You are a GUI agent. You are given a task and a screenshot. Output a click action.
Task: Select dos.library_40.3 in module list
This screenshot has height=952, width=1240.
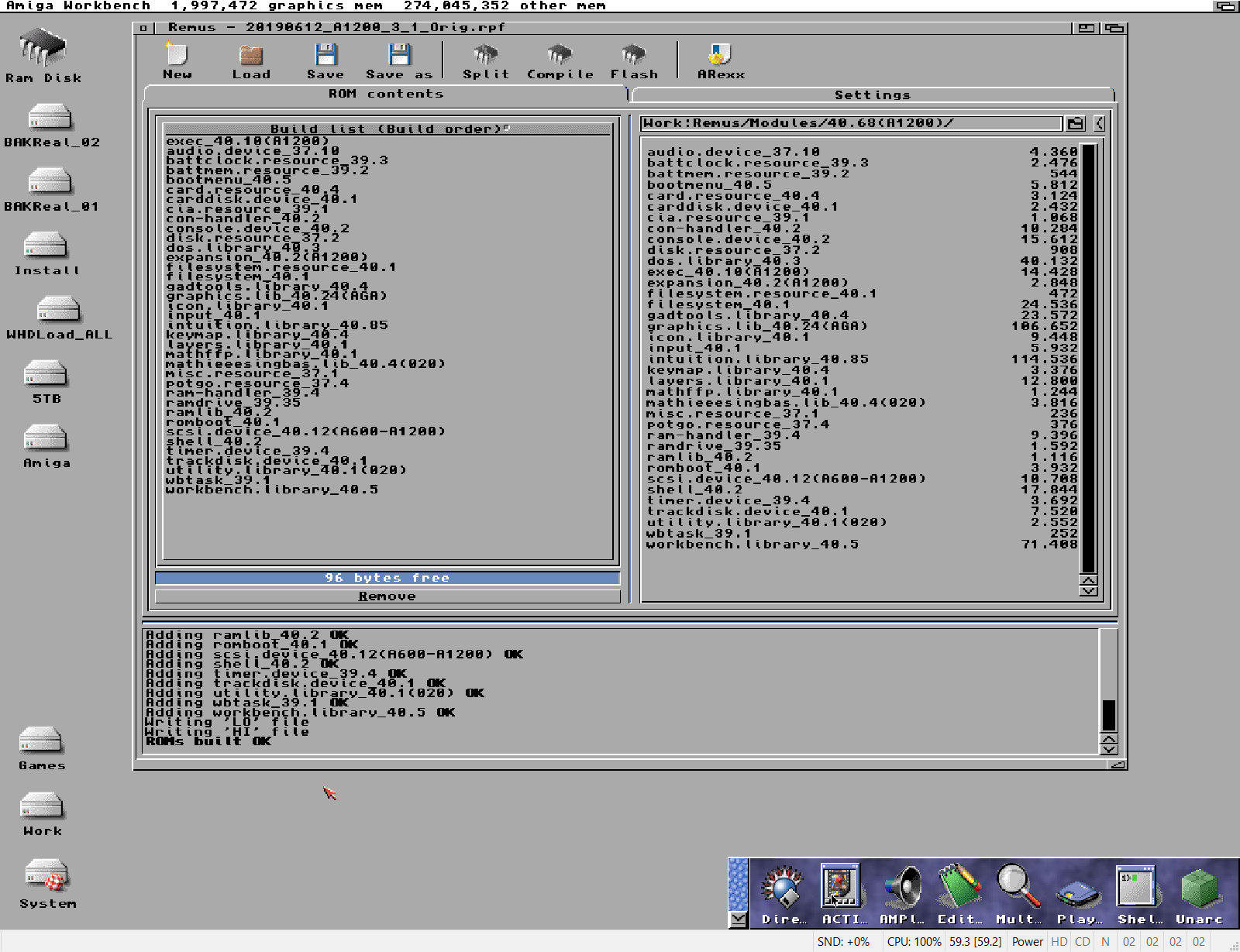click(862, 261)
